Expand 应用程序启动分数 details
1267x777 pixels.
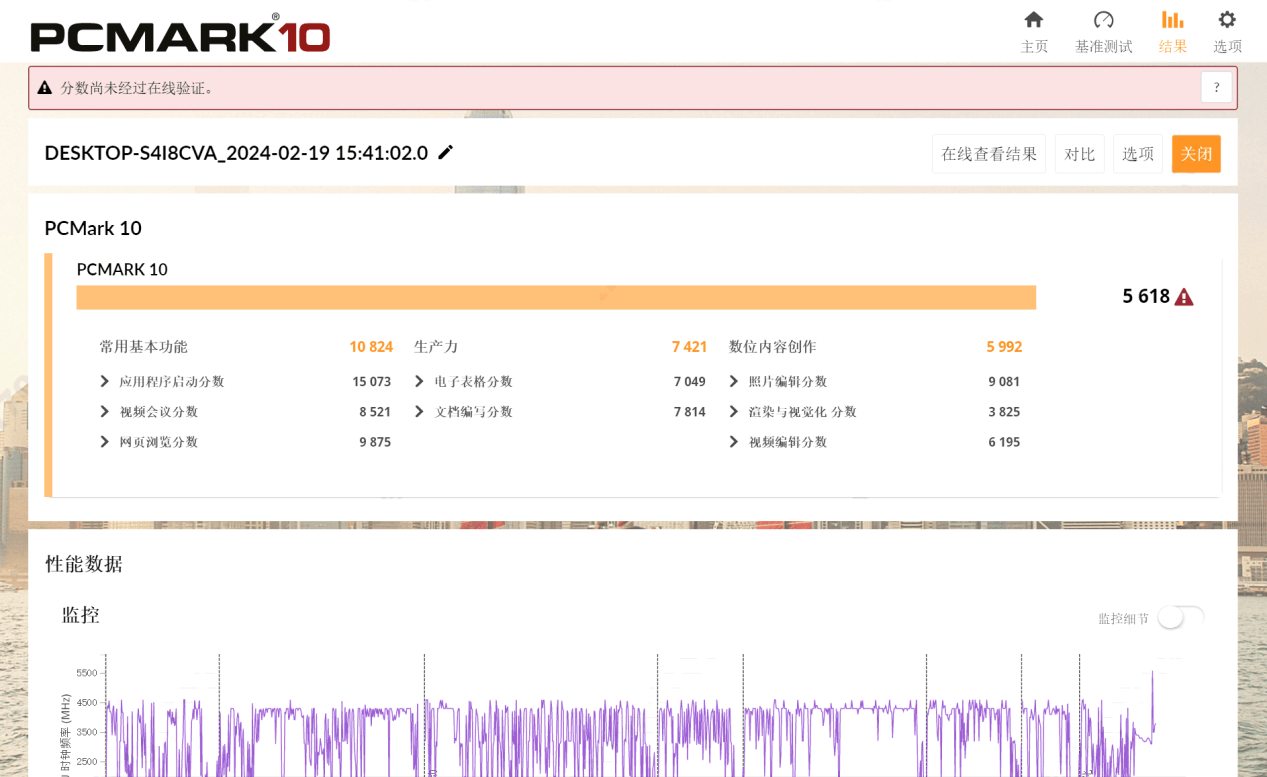[x=104, y=382]
